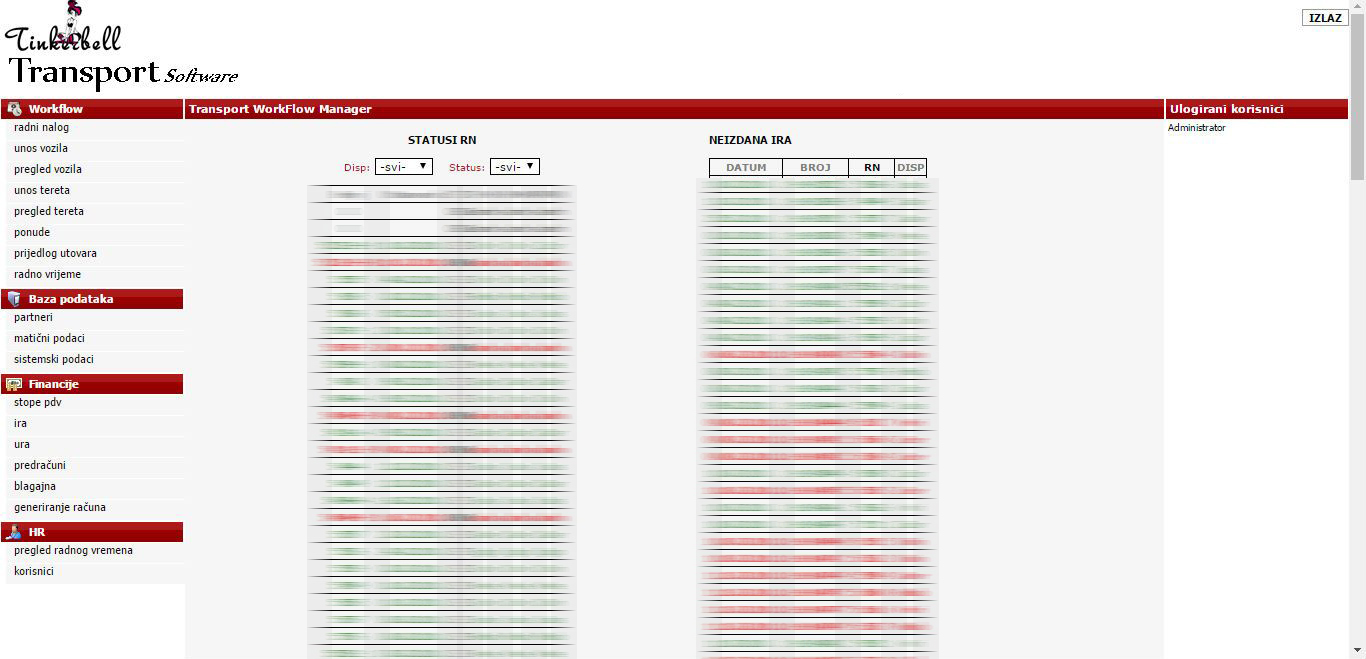
Task: Click the Financije section icon
Action: tap(14, 384)
